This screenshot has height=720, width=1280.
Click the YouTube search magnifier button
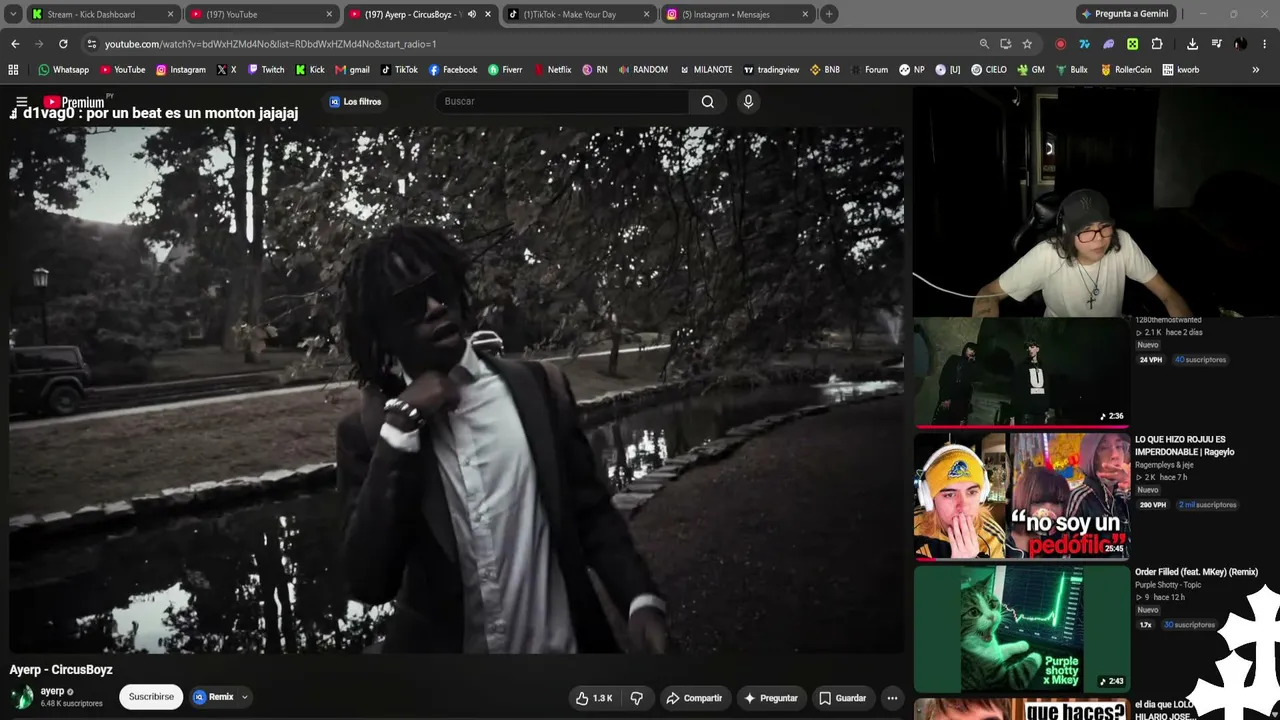(x=708, y=101)
